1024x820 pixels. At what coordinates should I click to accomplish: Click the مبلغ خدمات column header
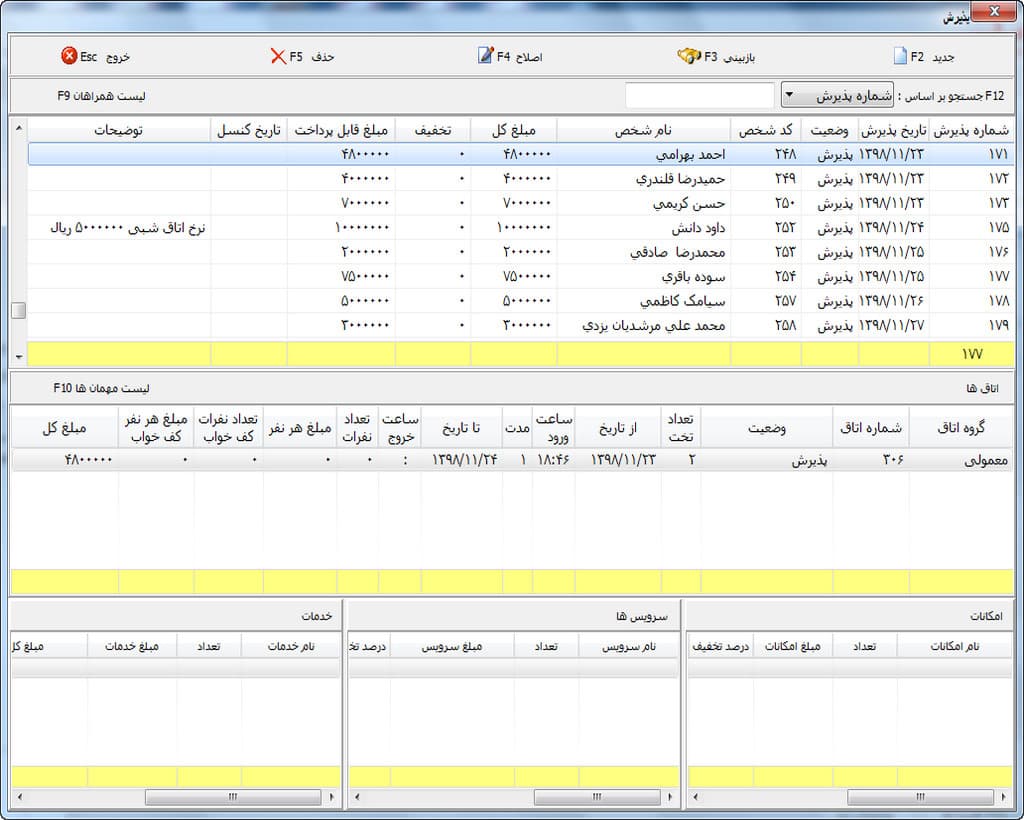(x=132, y=646)
